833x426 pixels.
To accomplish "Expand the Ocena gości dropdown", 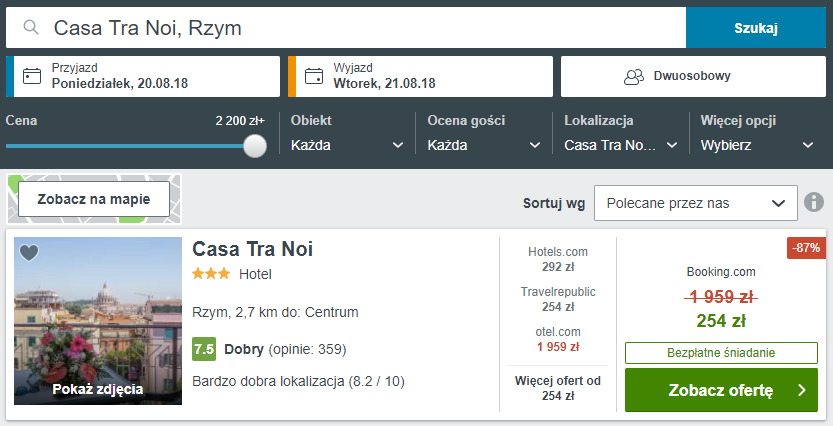I will [x=483, y=145].
